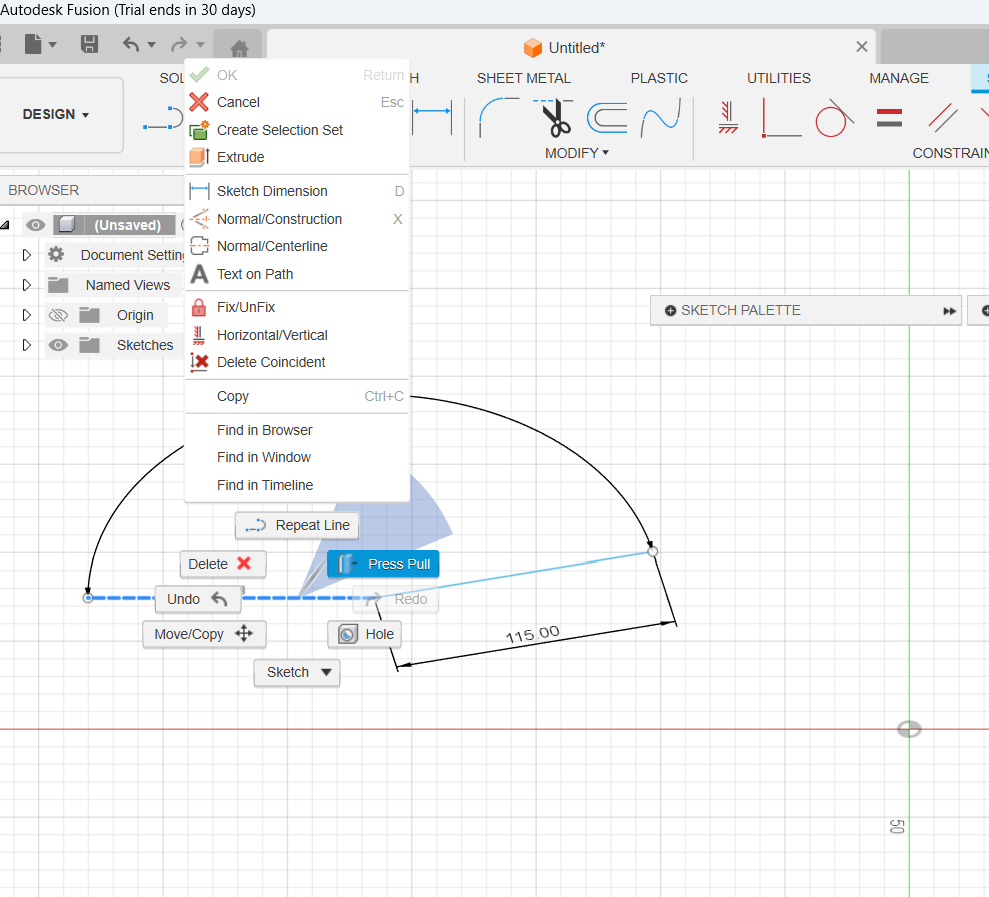Switch to the PLASTIC tab
This screenshot has height=897, width=989.
tap(659, 78)
